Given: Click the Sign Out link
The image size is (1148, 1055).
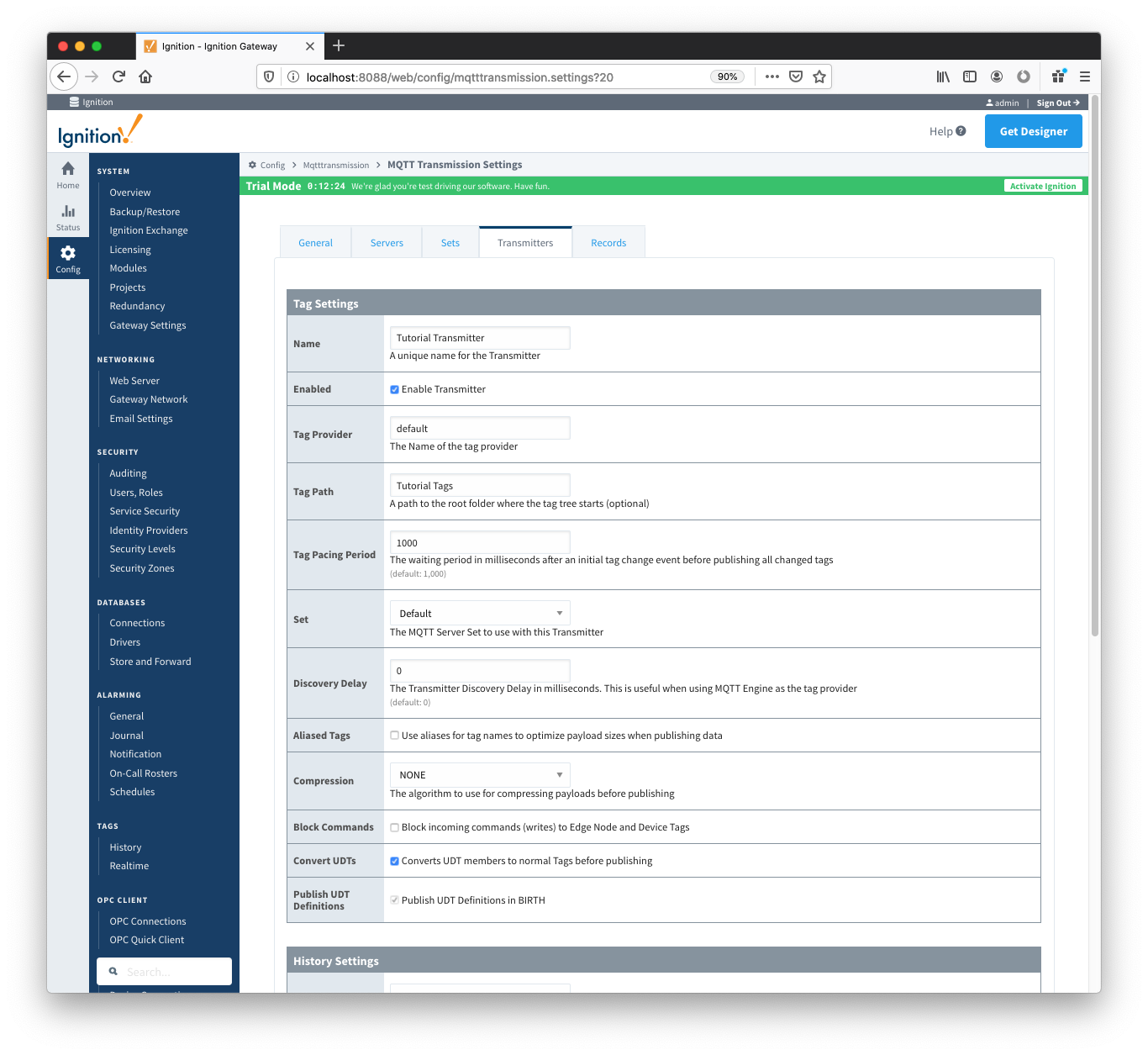Looking at the screenshot, I should click(x=1058, y=103).
